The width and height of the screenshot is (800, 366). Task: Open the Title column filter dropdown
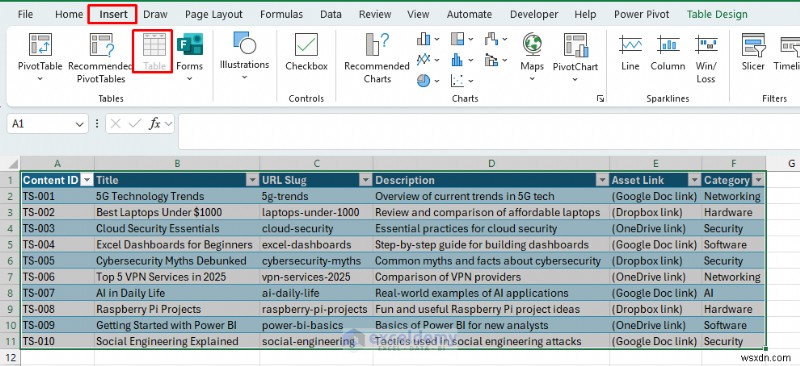coord(253,180)
